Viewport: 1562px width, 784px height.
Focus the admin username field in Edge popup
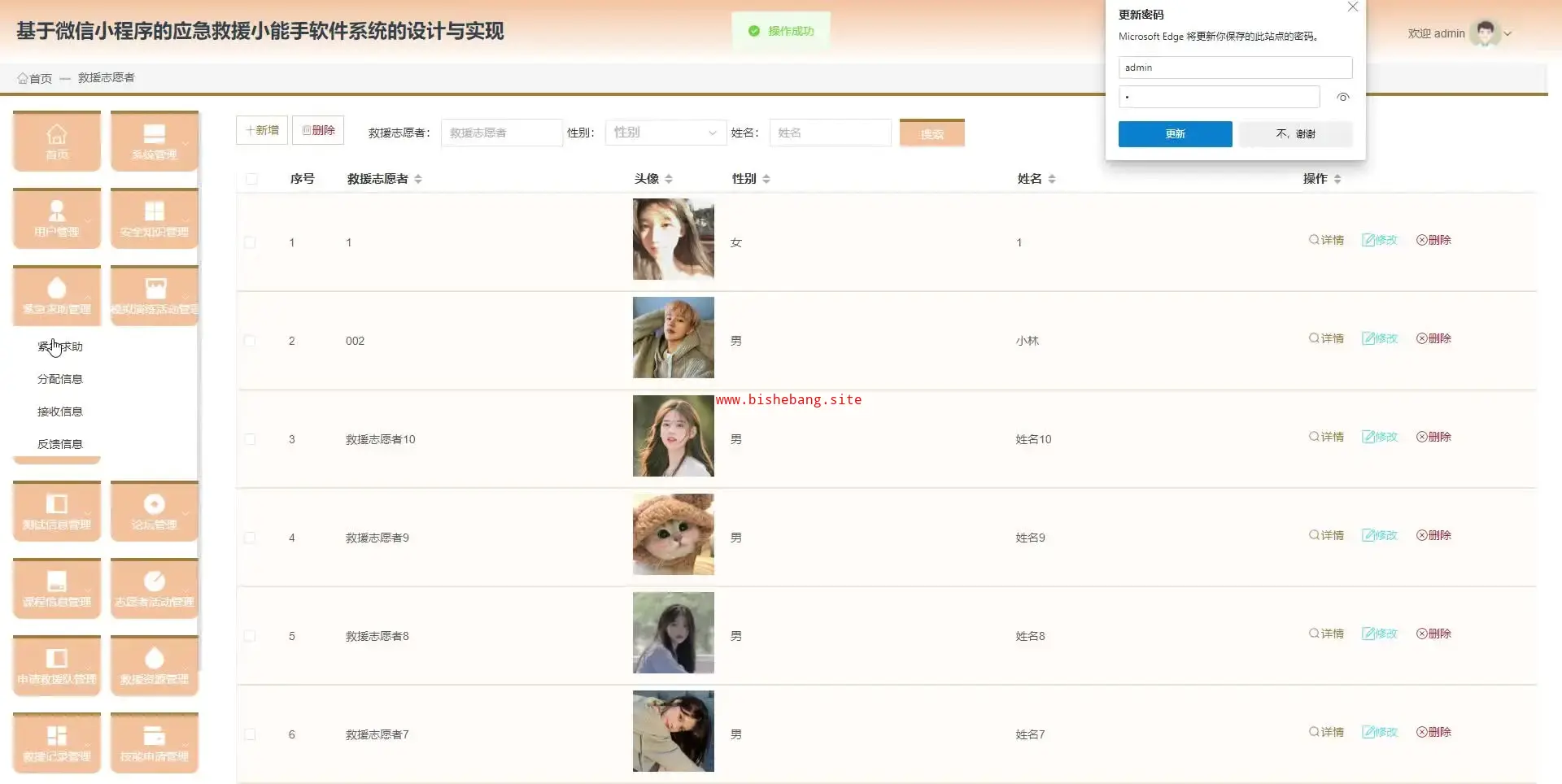click(1235, 68)
